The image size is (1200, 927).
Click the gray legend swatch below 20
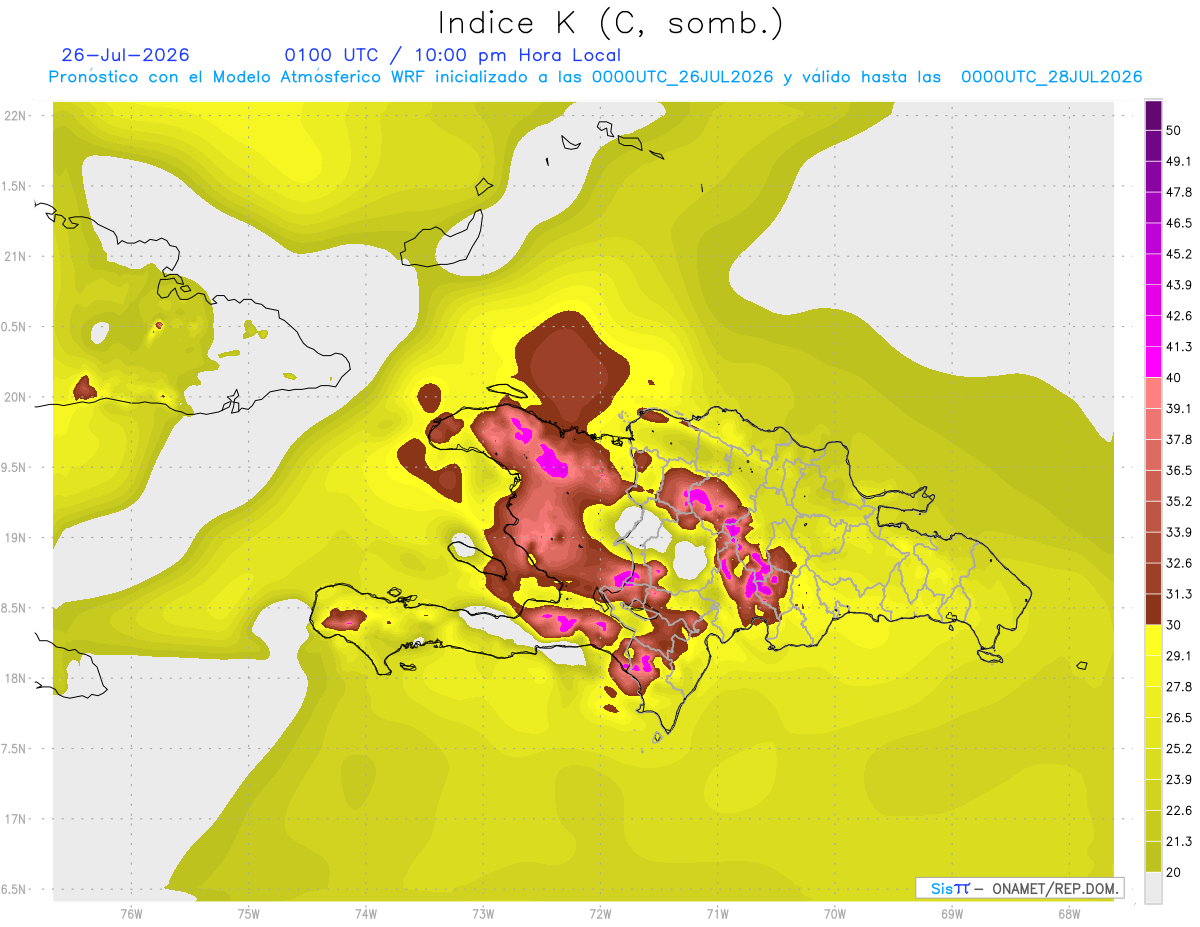pyautogui.click(x=1154, y=888)
